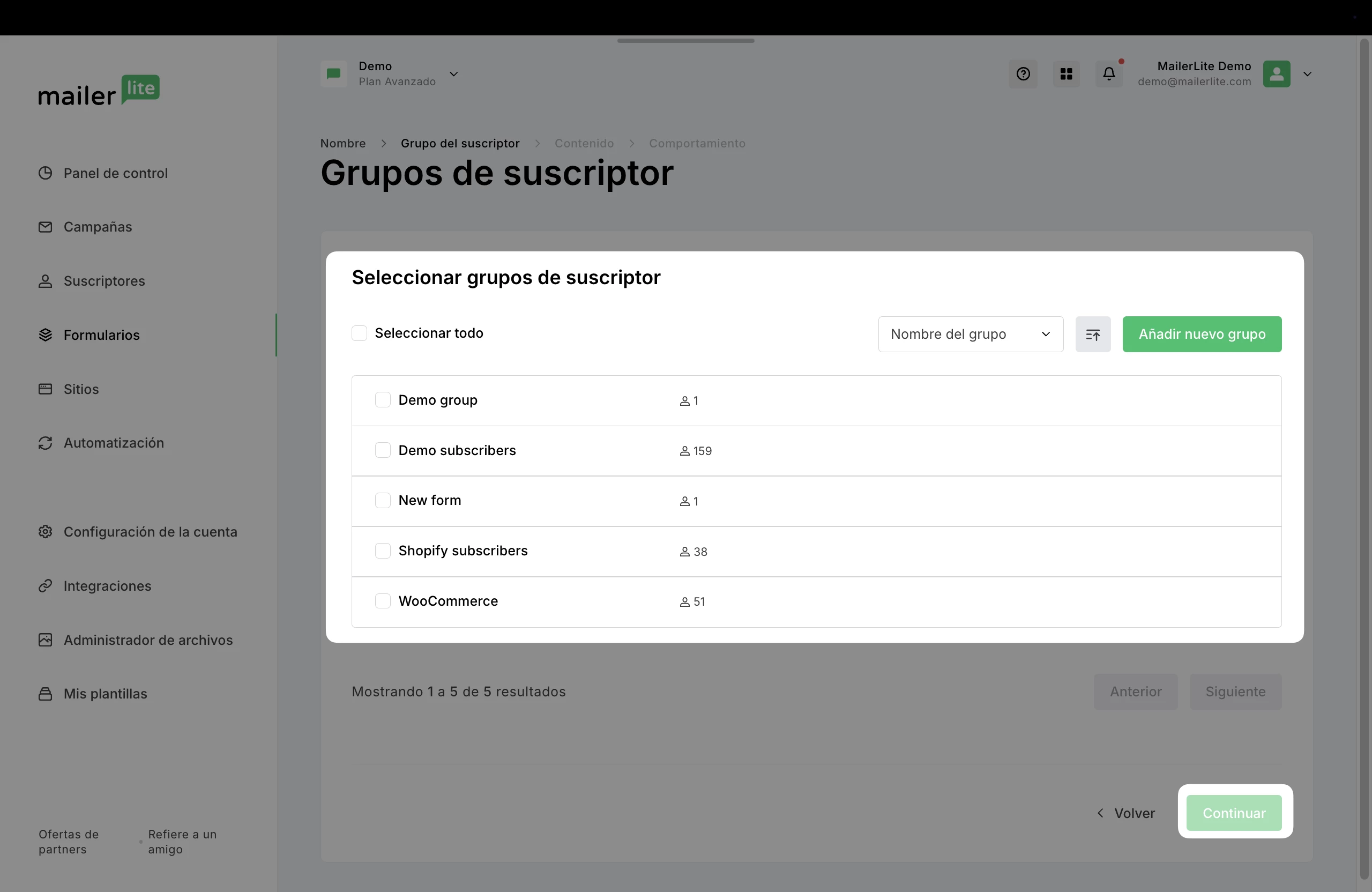Select the WooCommerce group checkbox
This screenshot has width=1372, height=892.
383,601
